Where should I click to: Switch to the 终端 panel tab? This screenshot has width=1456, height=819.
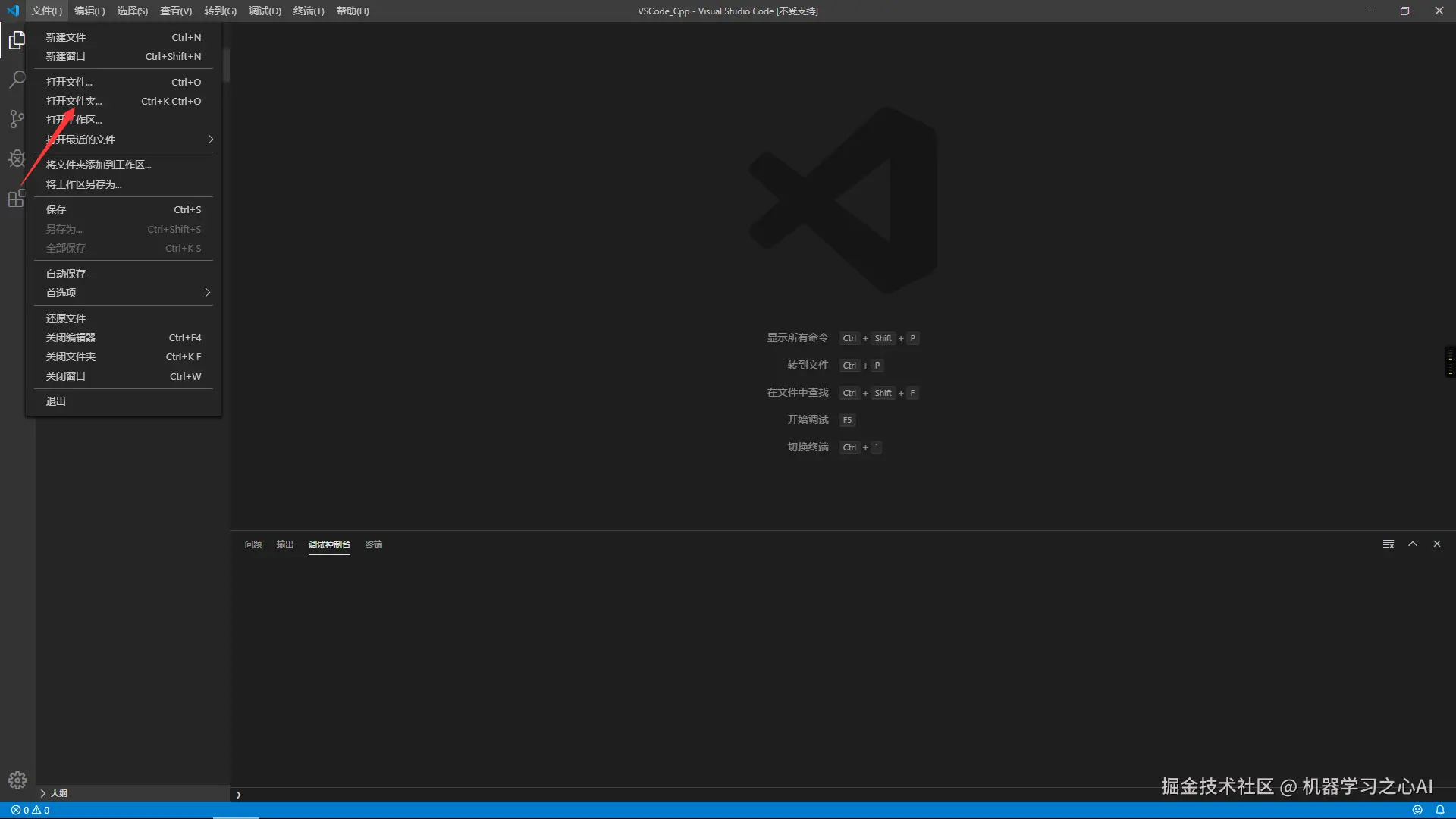(x=374, y=544)
